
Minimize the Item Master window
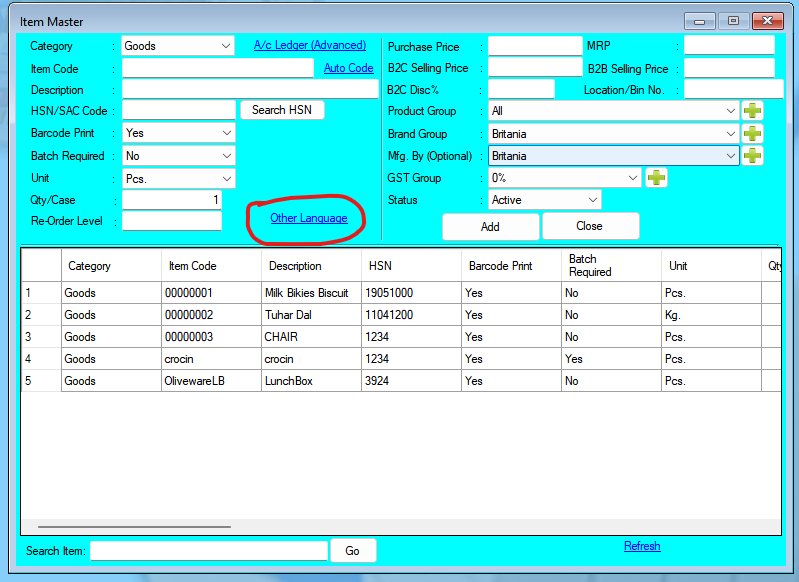(x=700, y=21)
